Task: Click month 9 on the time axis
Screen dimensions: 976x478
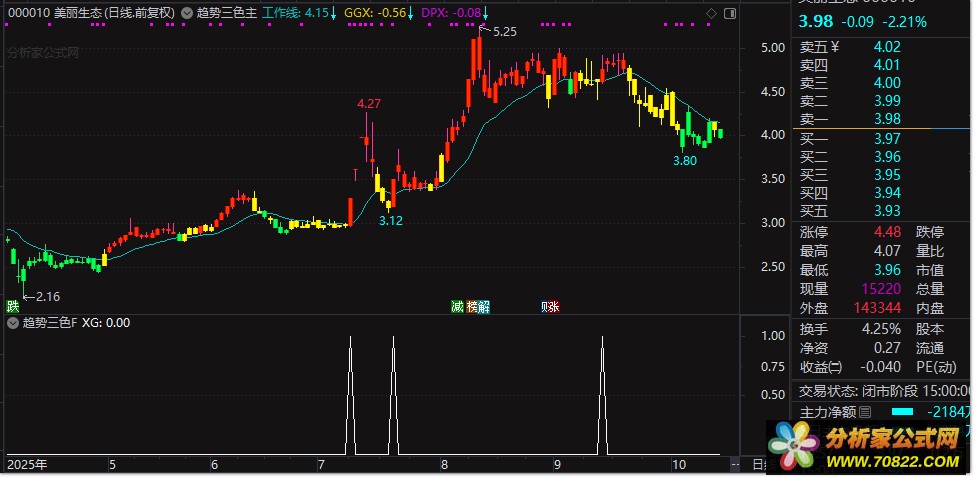Action: click(556, 465)
